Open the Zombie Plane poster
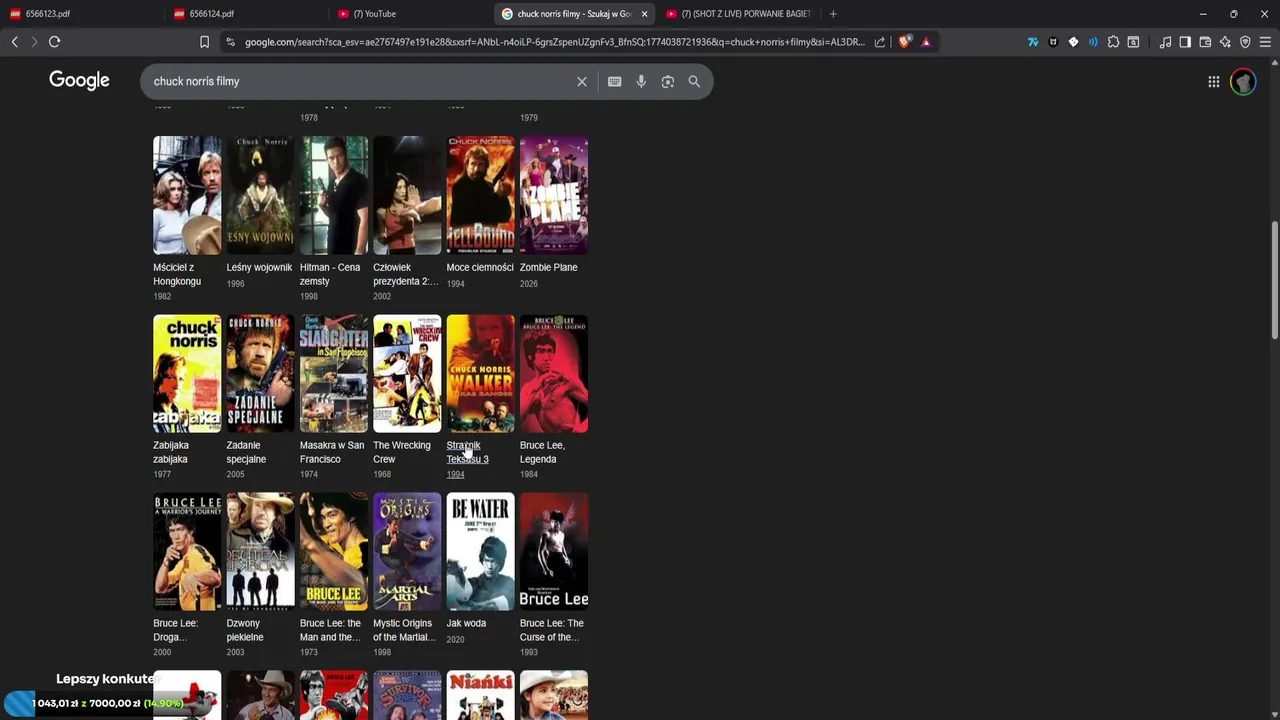This screenshot has height=720, width=1280. pyautogui.click(x=554, y=195)
